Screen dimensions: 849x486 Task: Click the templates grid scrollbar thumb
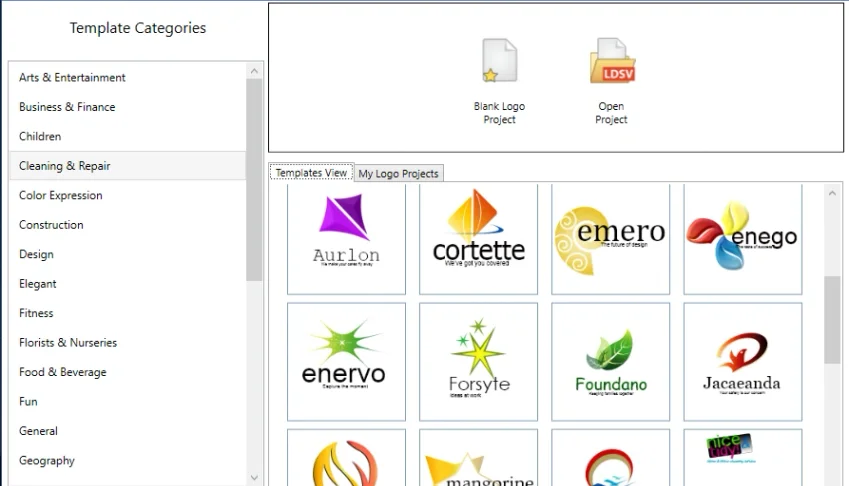tap(832, 320)
